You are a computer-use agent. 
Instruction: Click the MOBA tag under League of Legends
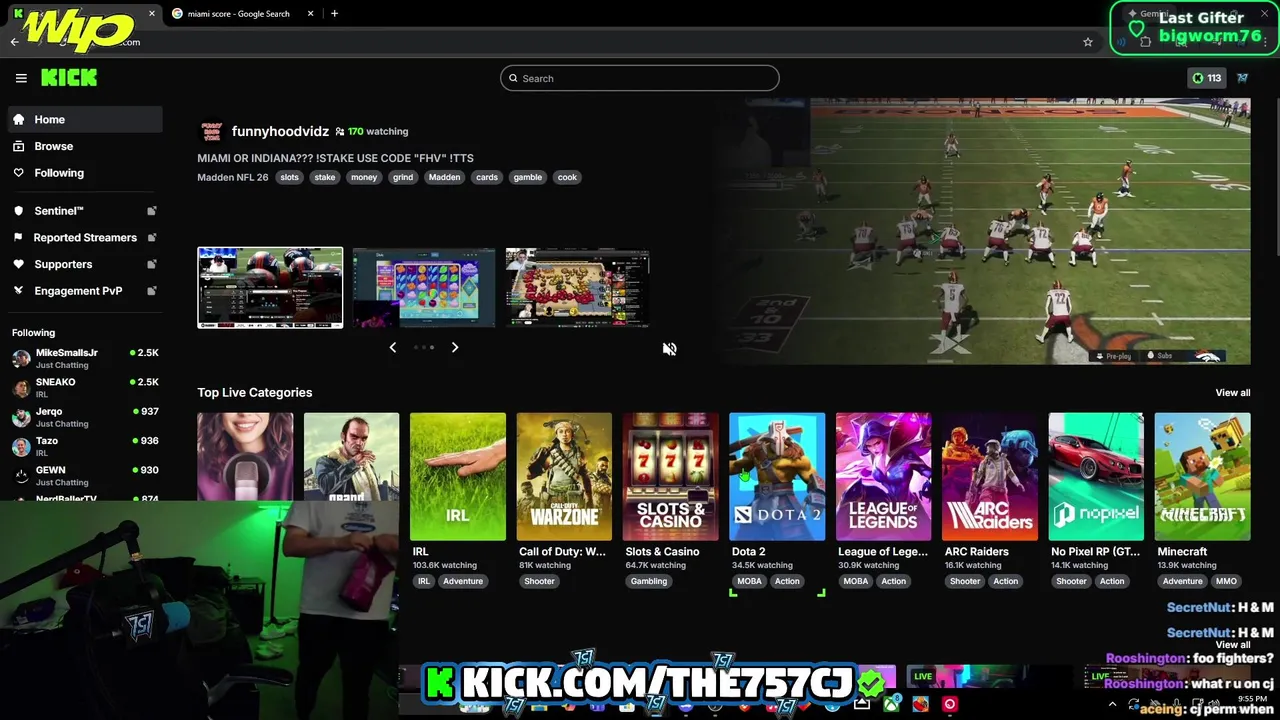856,581
